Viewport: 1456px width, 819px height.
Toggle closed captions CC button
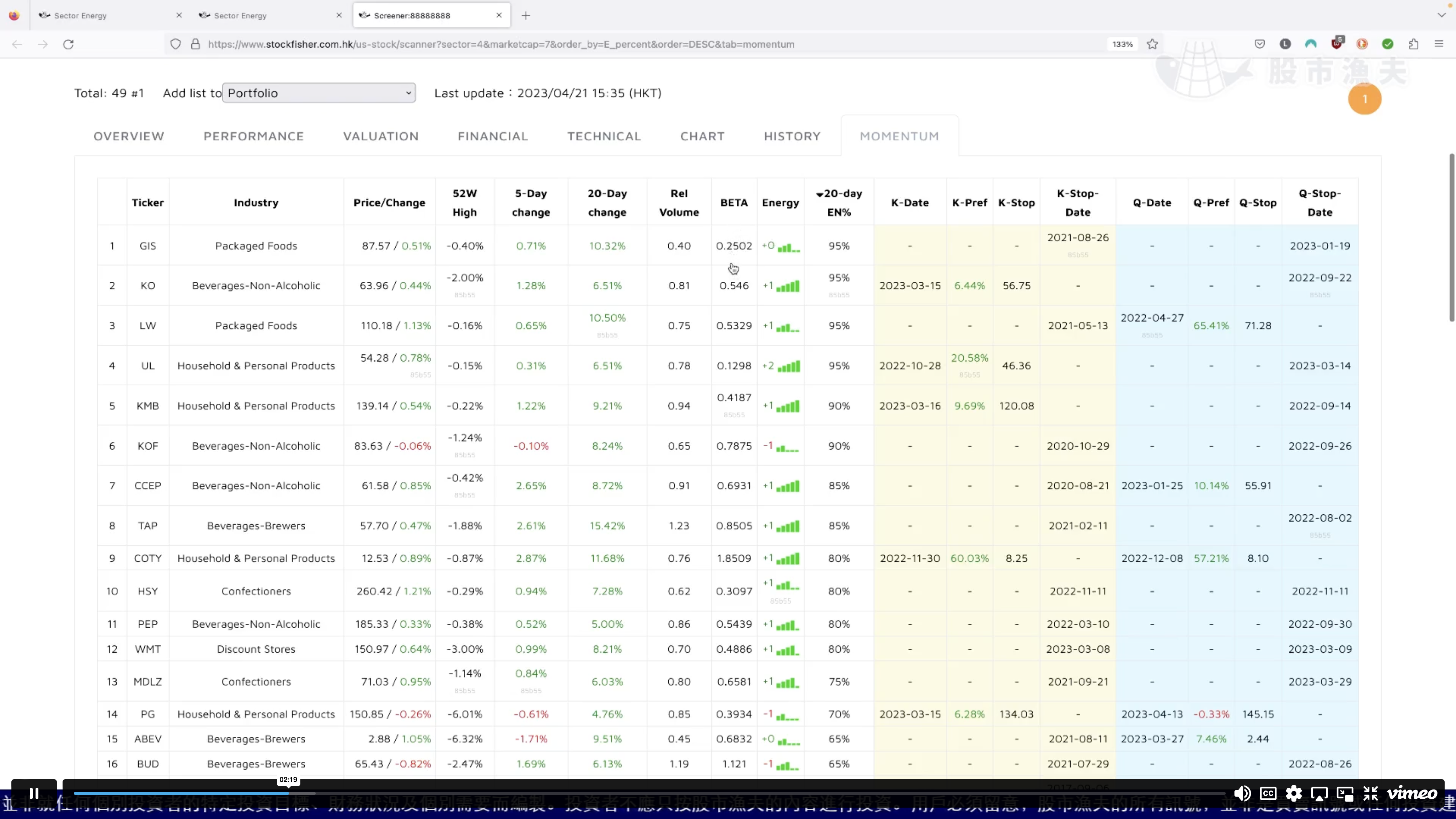pos(1268,793)
